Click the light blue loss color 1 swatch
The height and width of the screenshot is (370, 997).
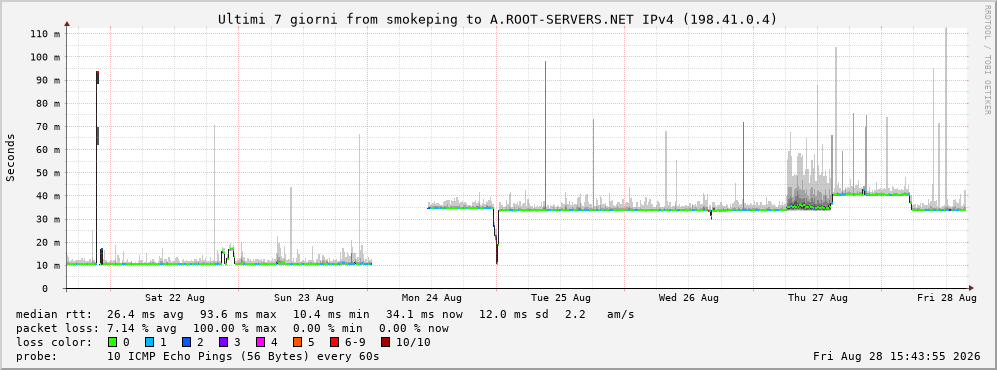click(149, 342)
